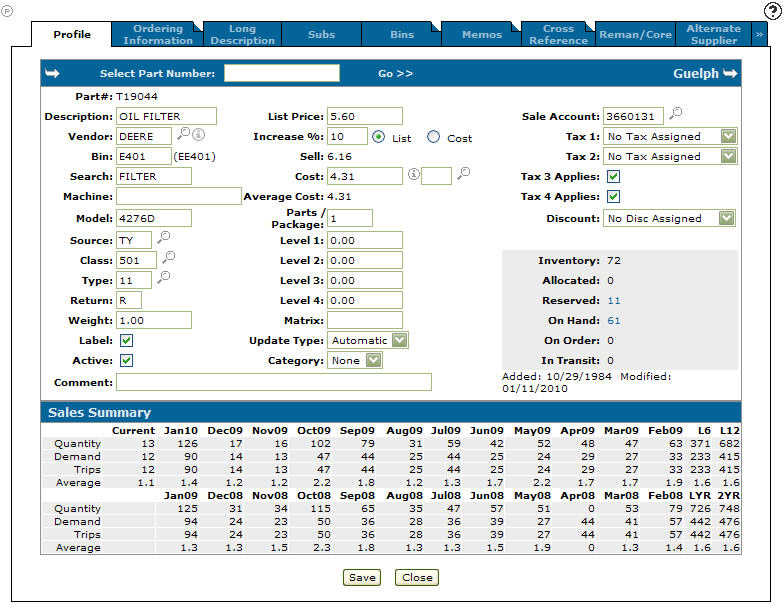Show the Vendor info icon
The height and width of the screenshot is (609, 783).
tap(199, 134)
